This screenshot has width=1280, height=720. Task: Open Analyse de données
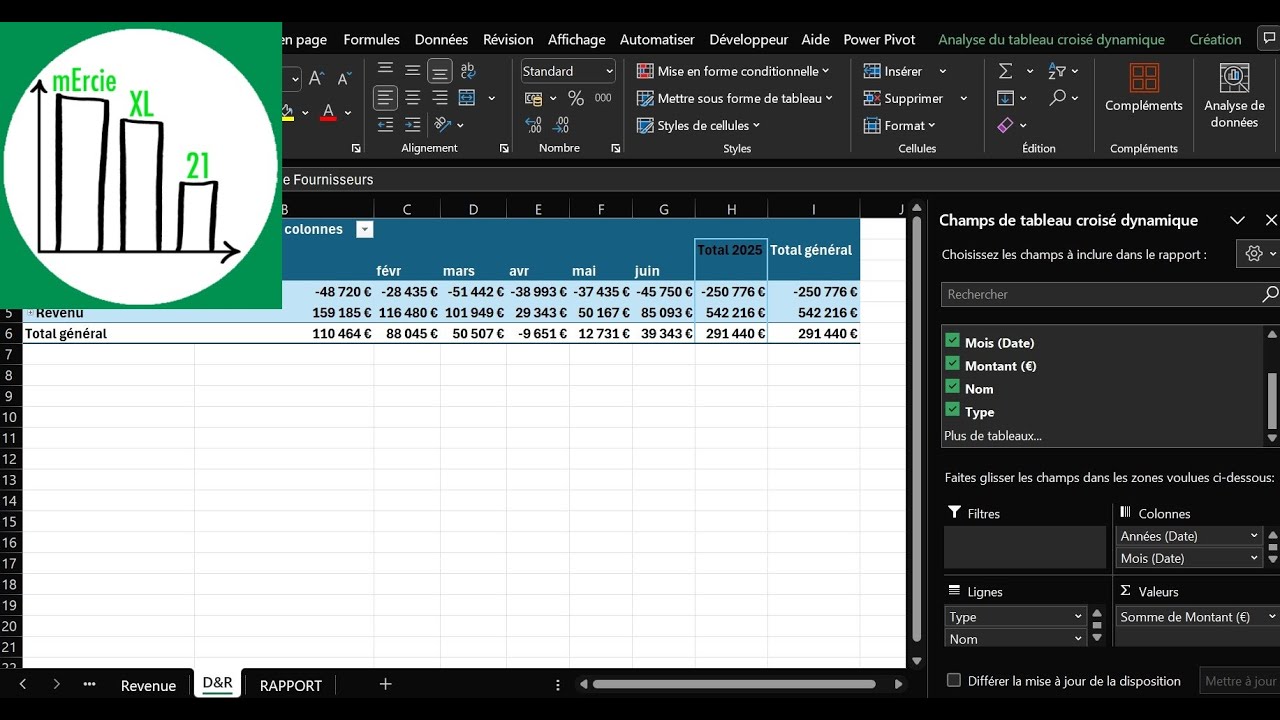(x=1234, y=96)
